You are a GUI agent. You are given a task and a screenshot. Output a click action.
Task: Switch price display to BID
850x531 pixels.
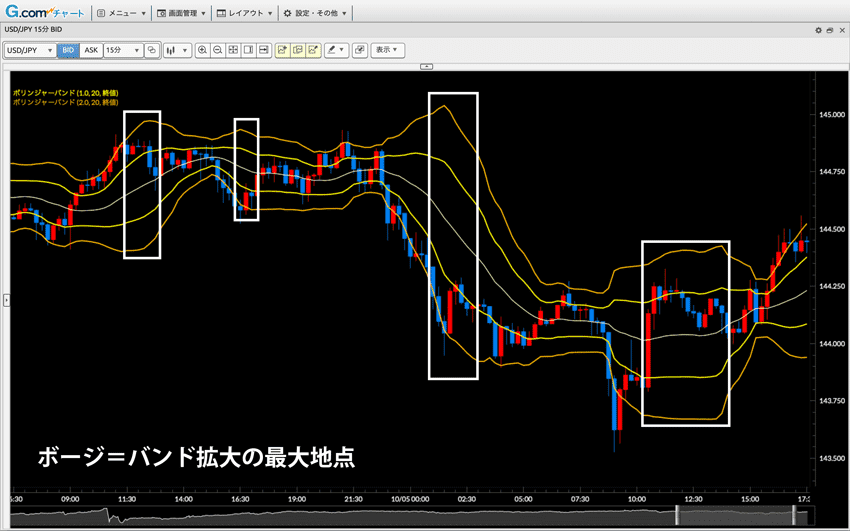68,49
